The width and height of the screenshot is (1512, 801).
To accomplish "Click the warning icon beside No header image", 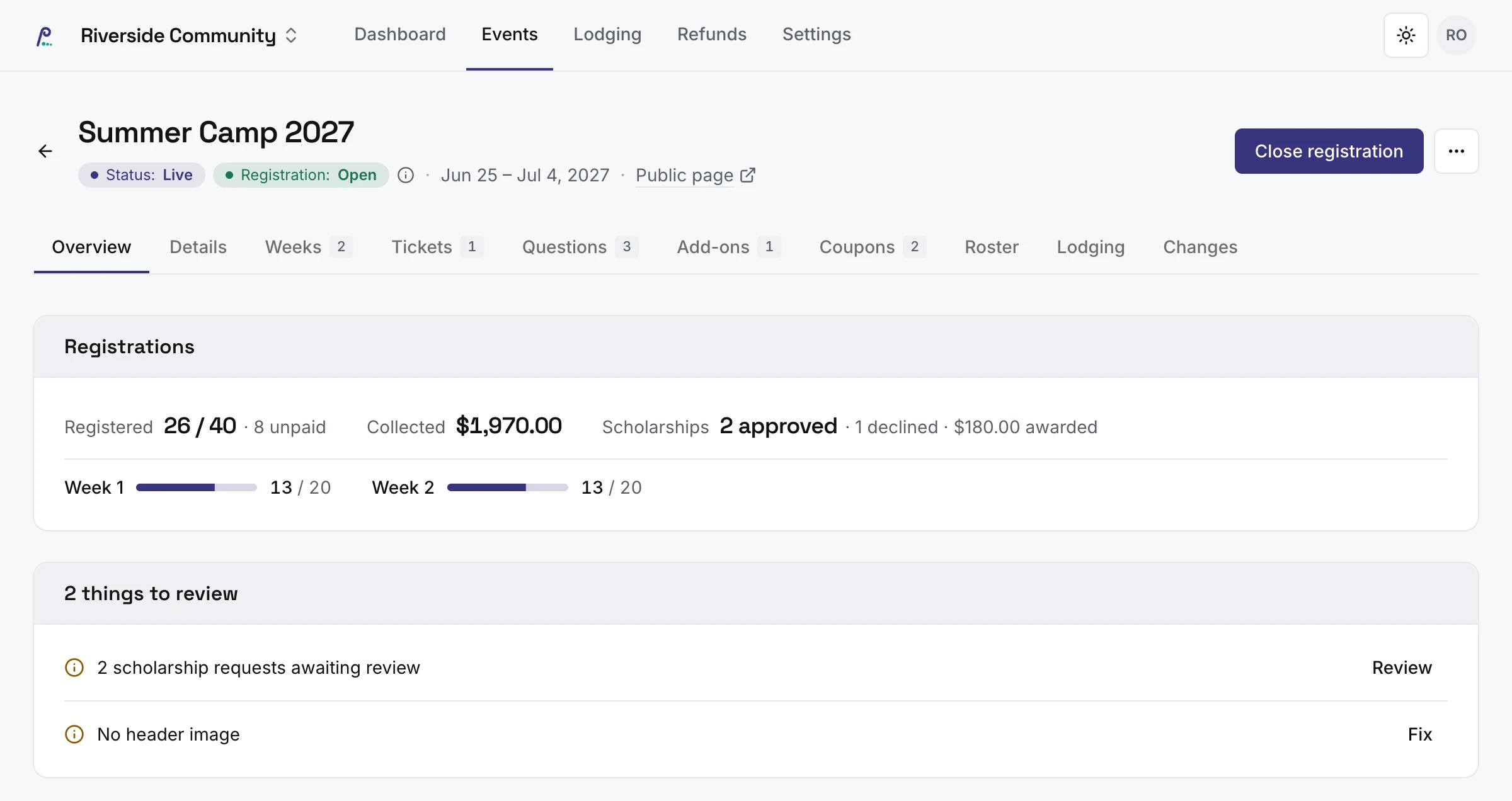I will pos(74,734).
